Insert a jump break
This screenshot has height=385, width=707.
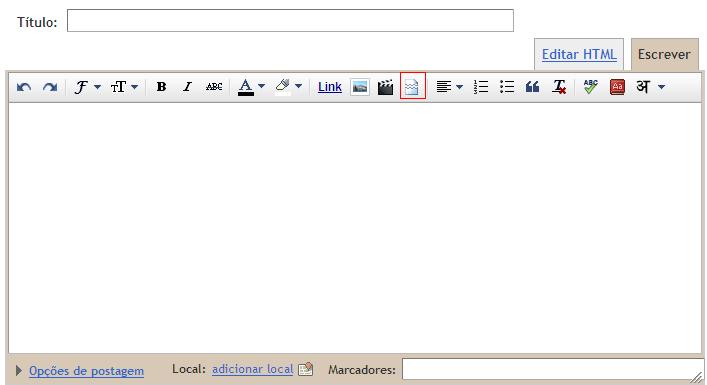click(x=413, y=86)
